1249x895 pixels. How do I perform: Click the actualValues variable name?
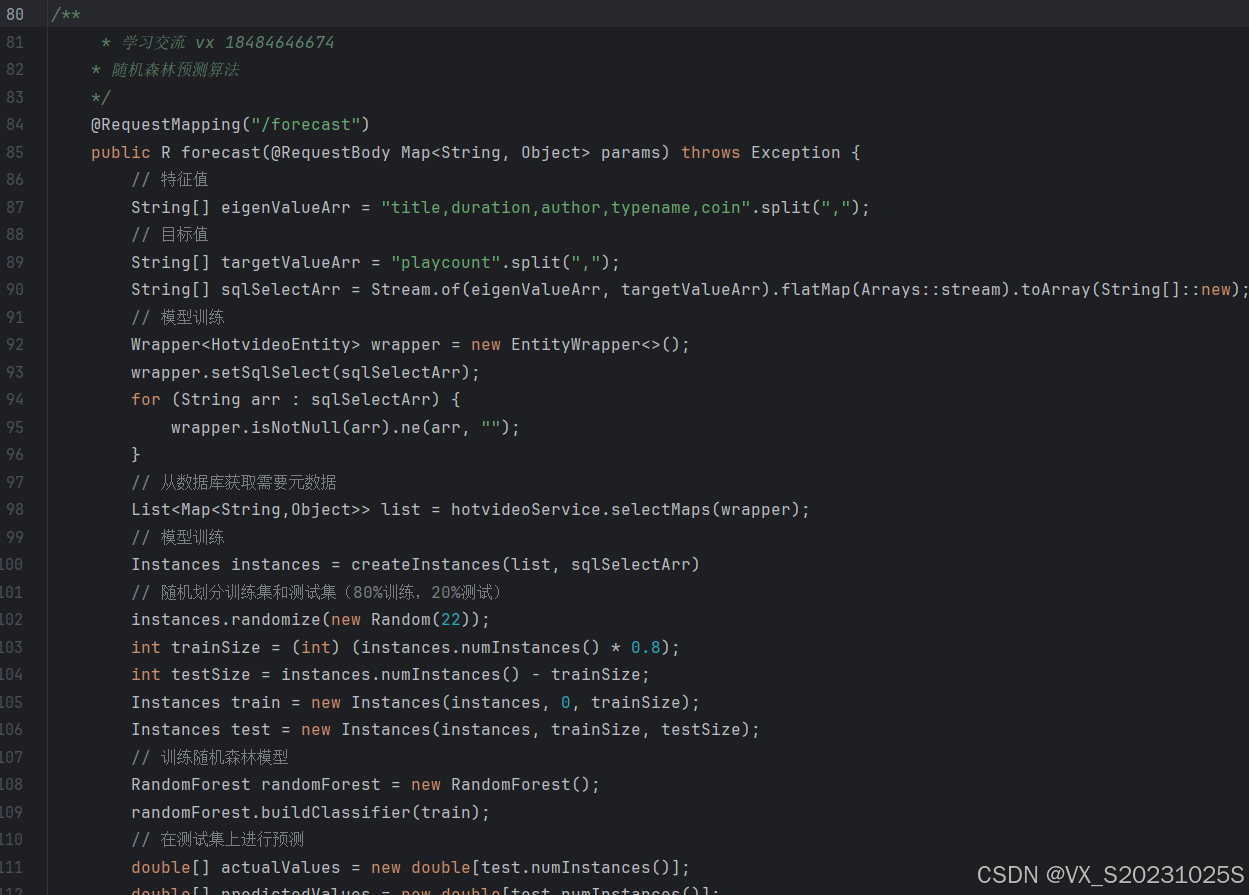point(281,867)
